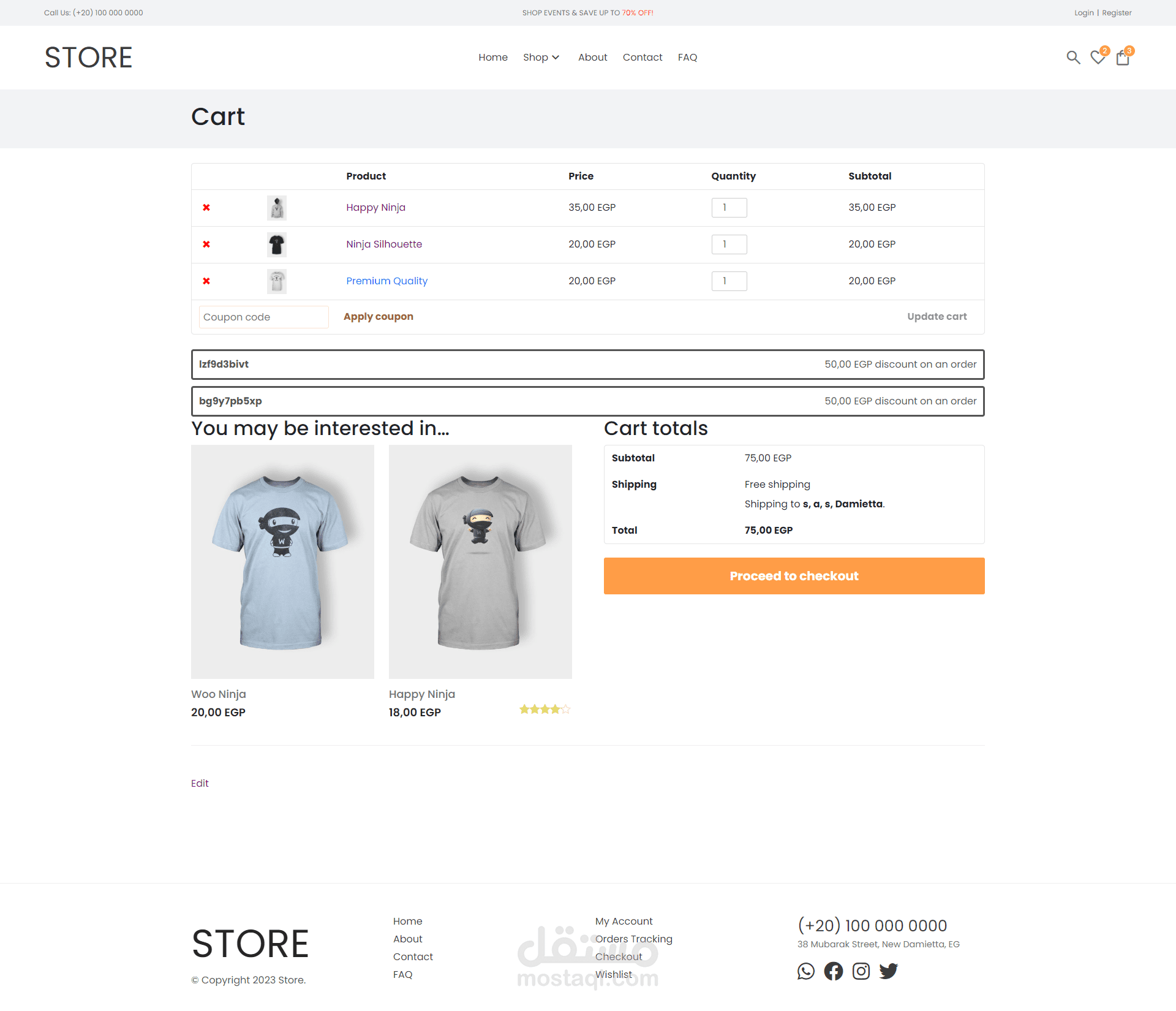Click Proceed to checkout button
Screen dimensions: 1176x1011
pos(794,576)
